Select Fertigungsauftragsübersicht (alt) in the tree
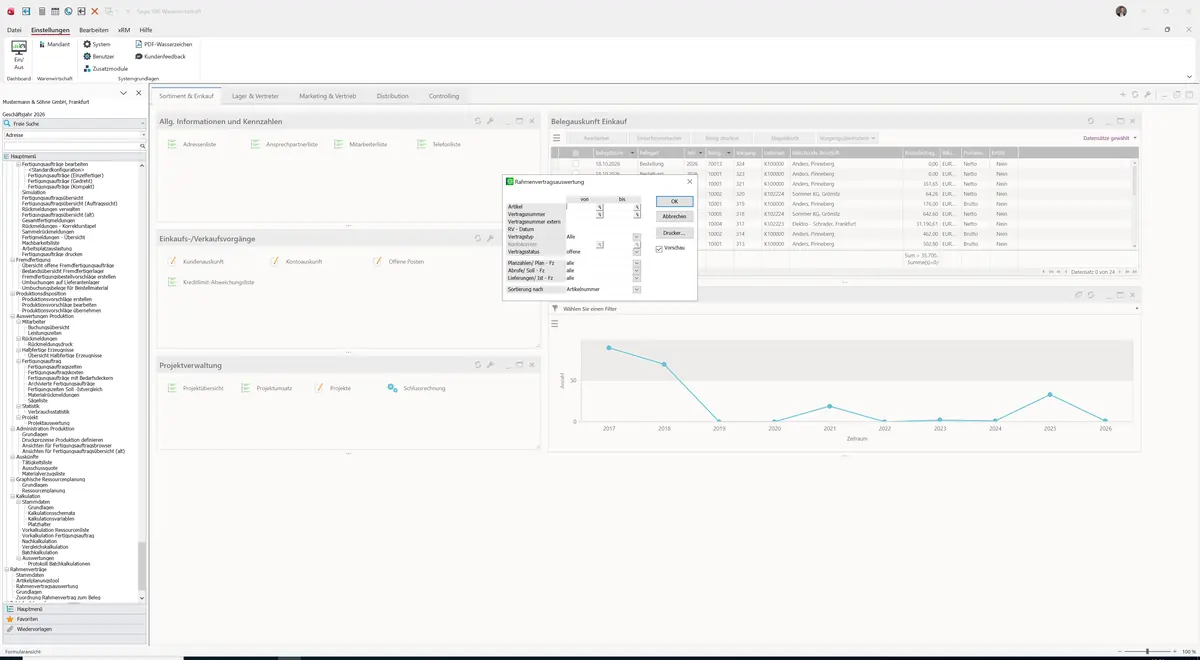 click(x=59, y=214)
